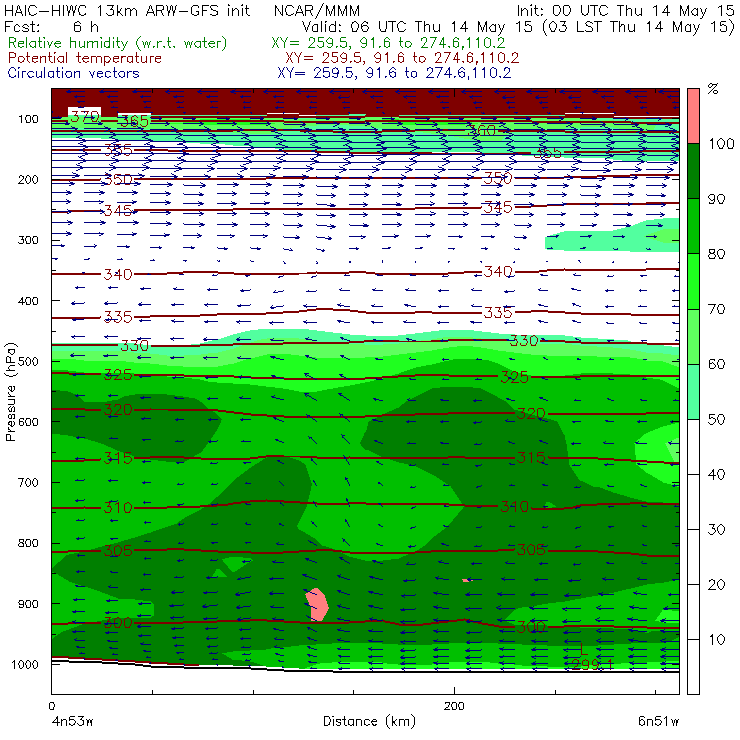
Task: Click the 600 hPa pressure axis label
Action: click(28, 421)
